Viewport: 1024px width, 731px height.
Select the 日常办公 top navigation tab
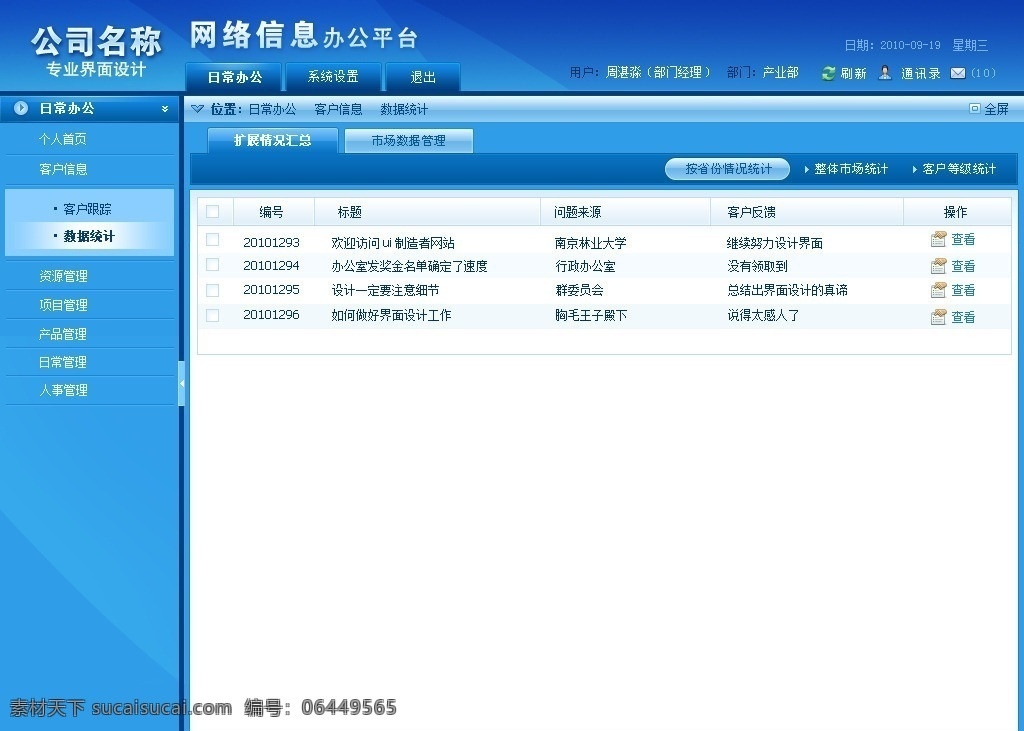(234, 76)
